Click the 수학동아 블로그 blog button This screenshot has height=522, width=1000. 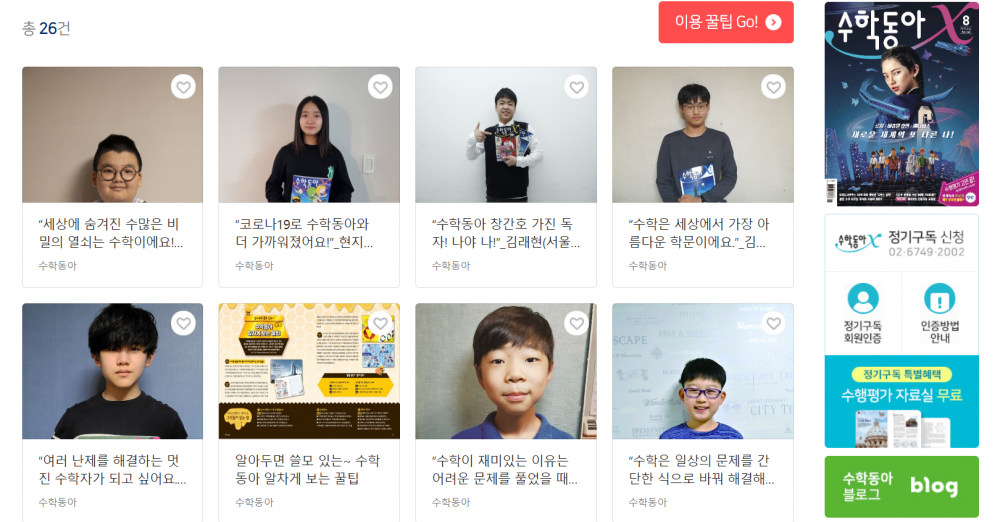click(x=901, y=486)
